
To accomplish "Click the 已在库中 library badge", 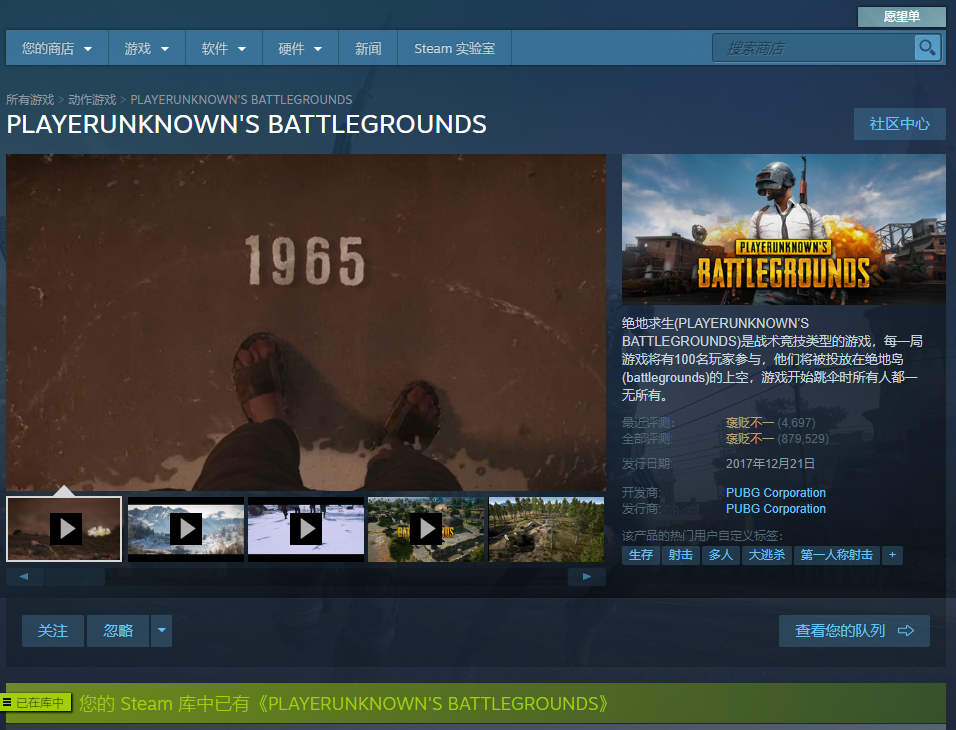I will click(x=36, y=703).
